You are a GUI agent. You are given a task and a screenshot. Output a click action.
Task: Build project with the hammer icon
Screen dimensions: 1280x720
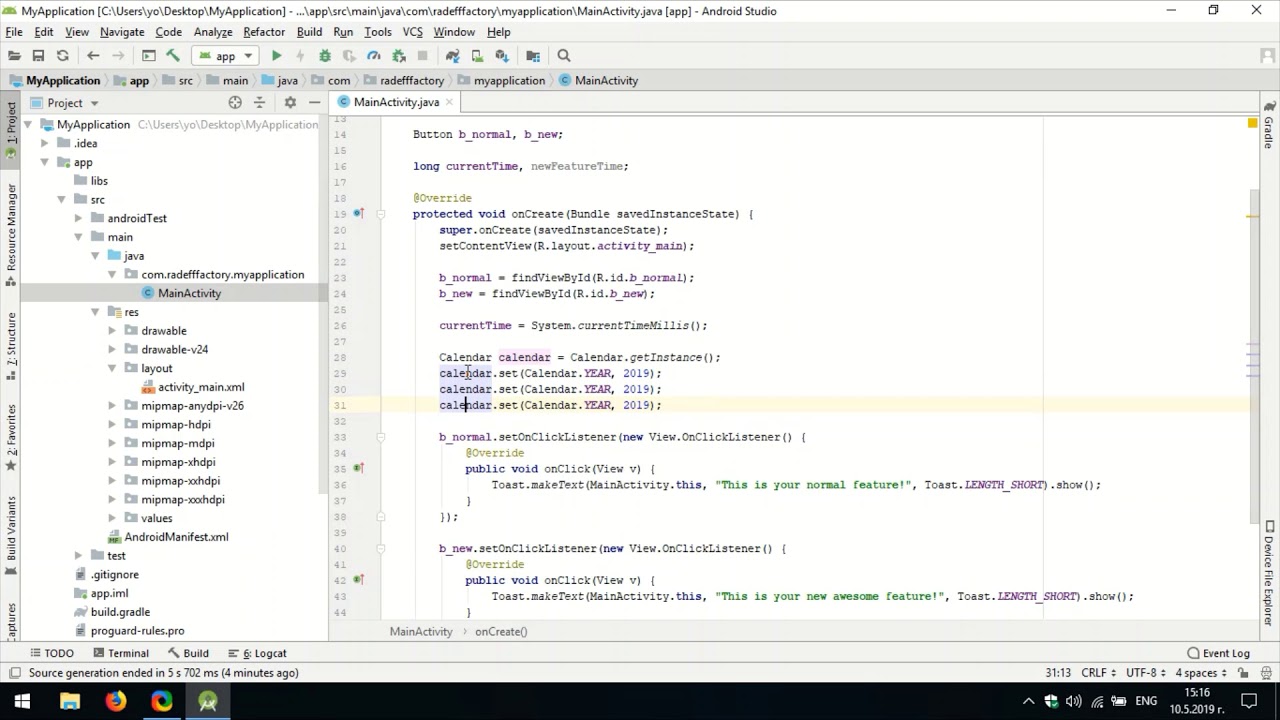tap(173, 56)
